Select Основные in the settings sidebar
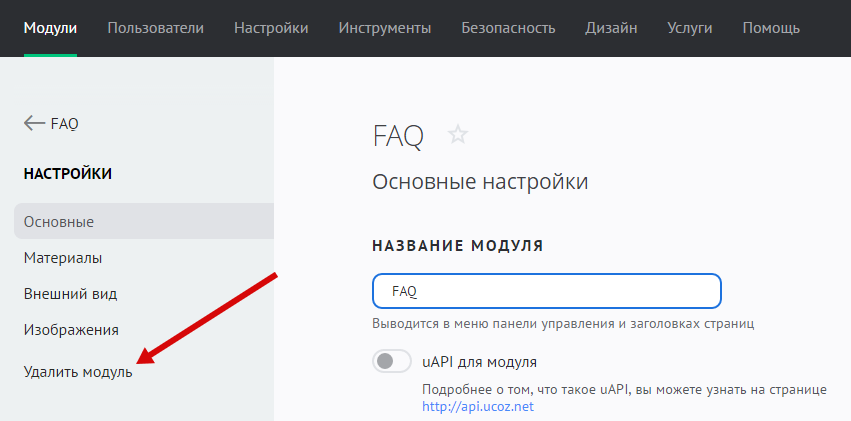 click(59, 221)
